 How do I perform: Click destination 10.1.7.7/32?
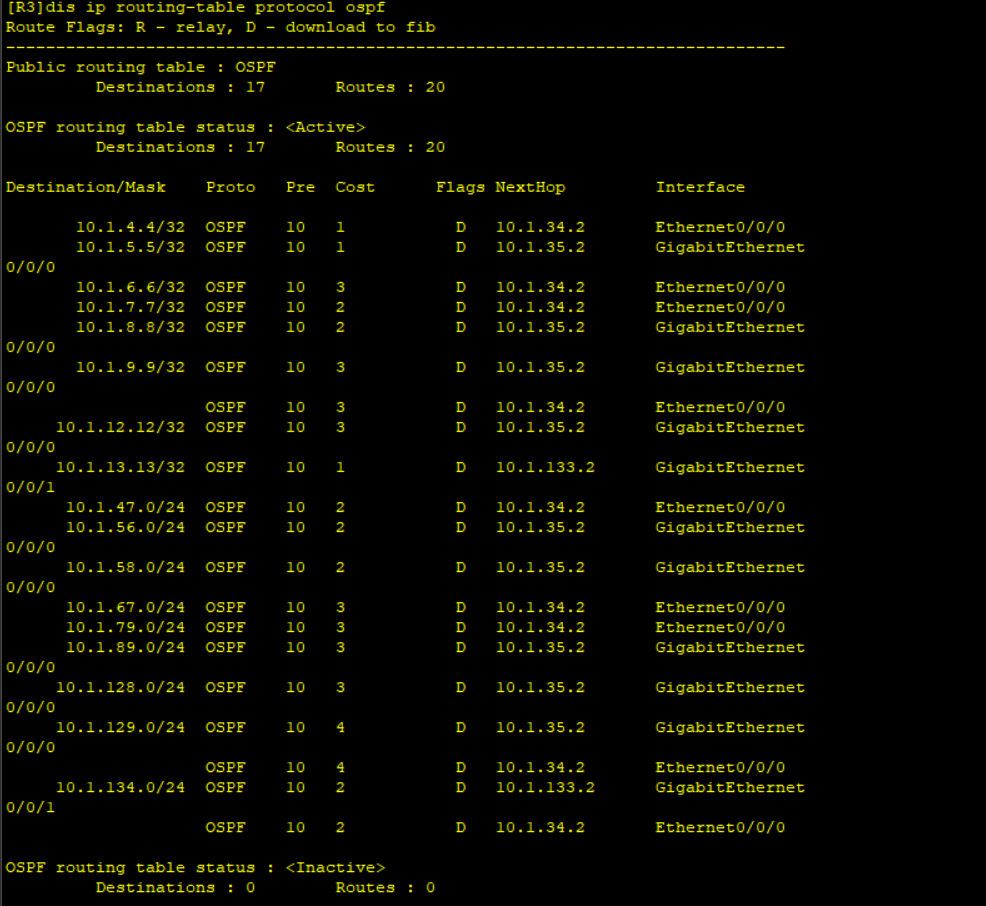131,307
